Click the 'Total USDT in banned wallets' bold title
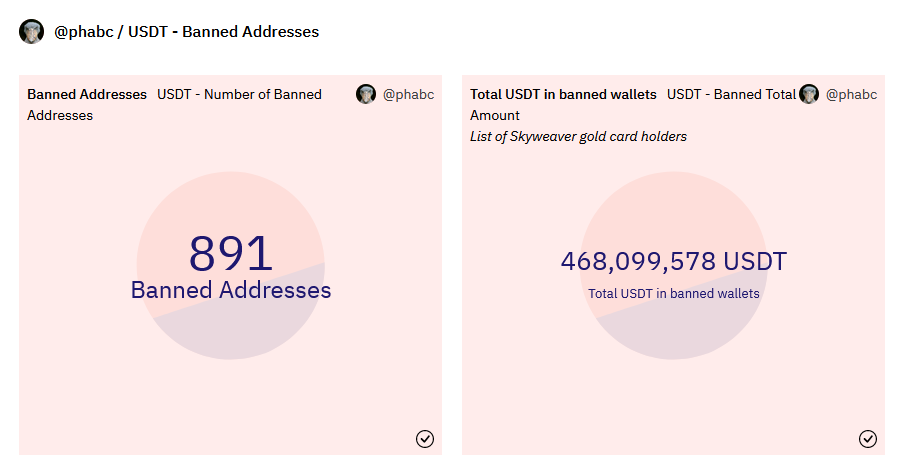Viewport: 902px width, 467px height. point(563,94)
